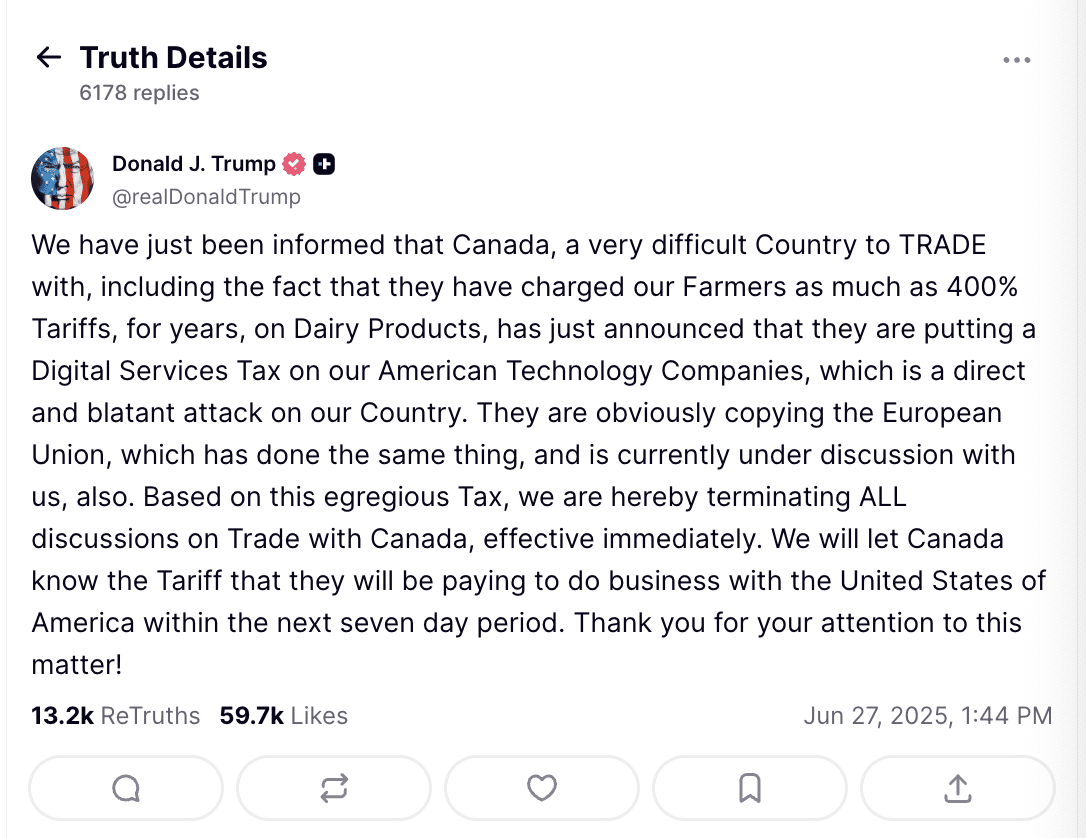Go back using the left arrow
This screenshot has height=838, width=1086.
point(48,58)
